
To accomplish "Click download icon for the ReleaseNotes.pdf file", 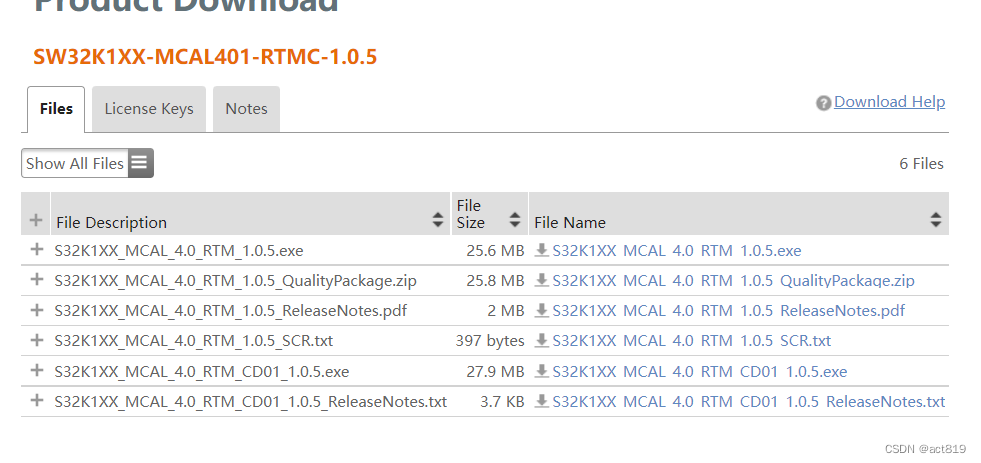I will [541, 311].
